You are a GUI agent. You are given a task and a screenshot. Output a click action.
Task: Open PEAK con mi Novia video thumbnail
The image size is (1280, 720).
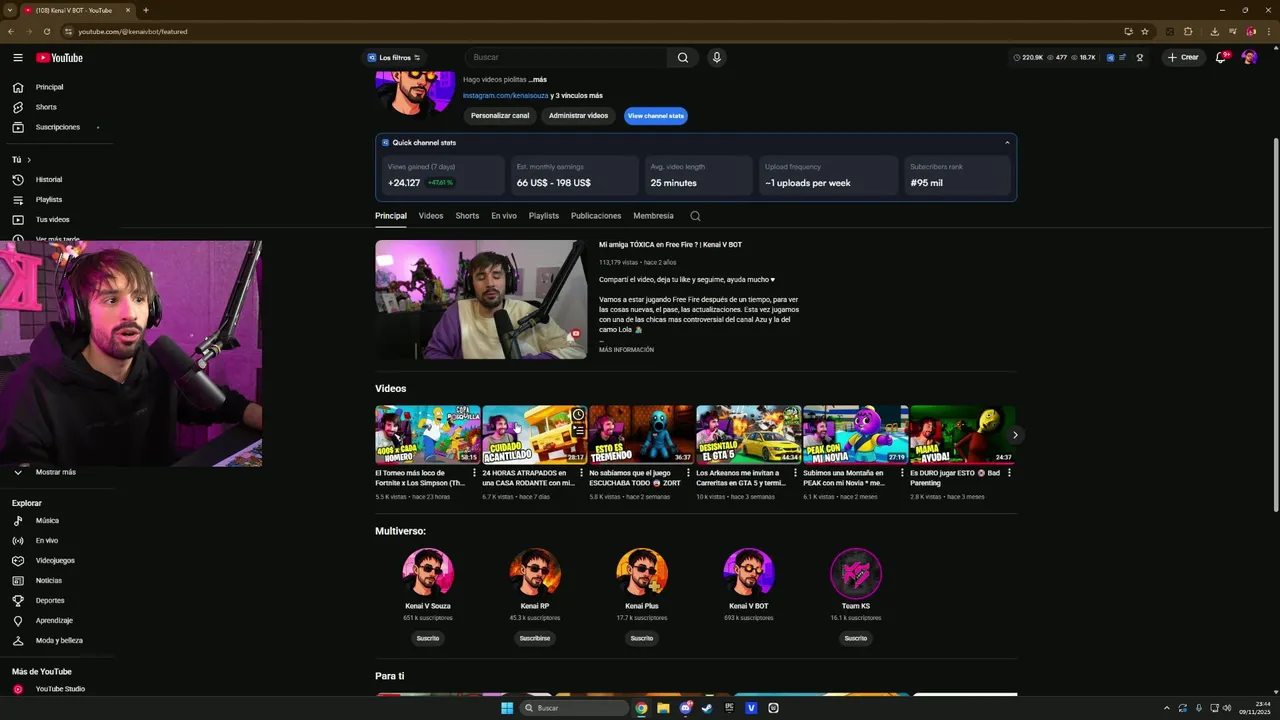click(x=855, y=434)
